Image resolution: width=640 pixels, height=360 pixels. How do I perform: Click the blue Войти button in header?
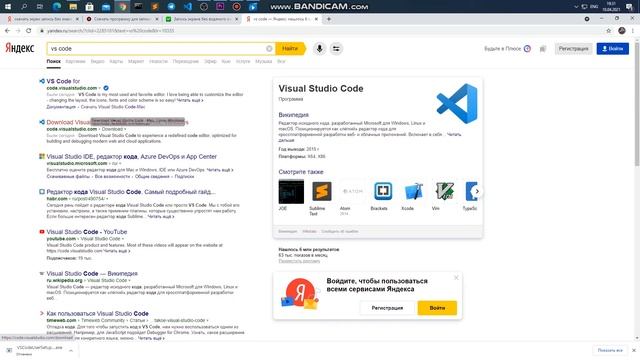point(613,49)
